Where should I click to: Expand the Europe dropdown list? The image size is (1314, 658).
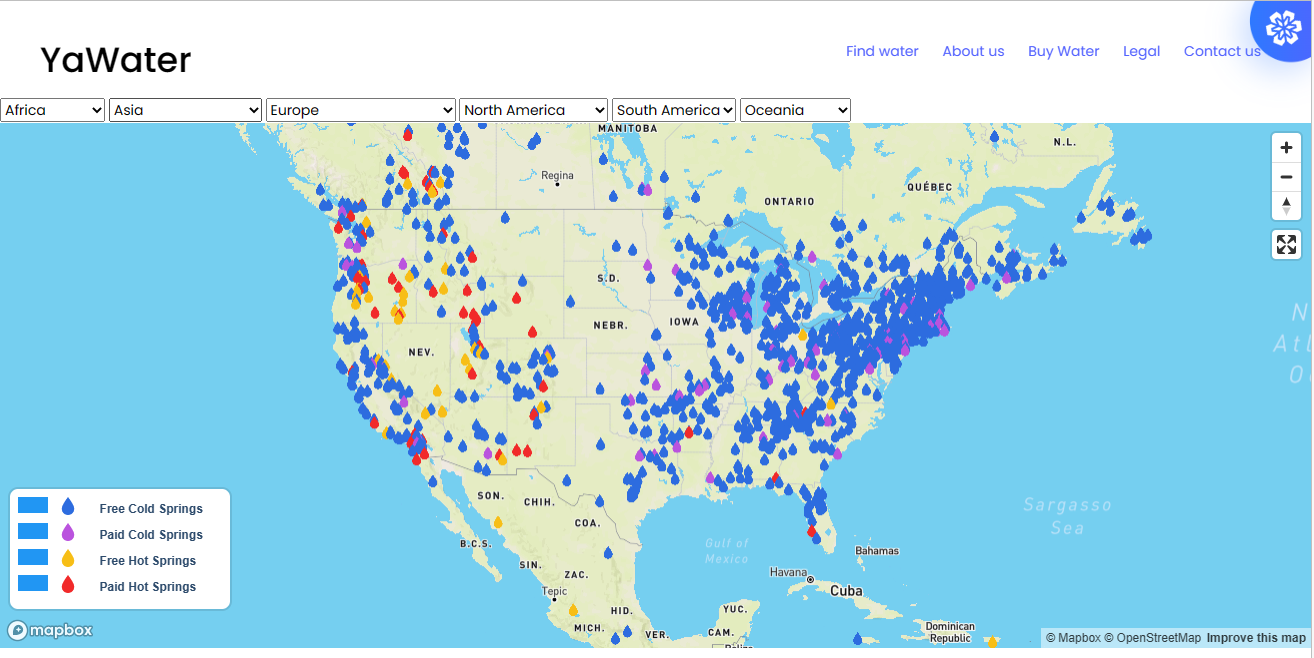pyautogui.click(x=361, y=110)
